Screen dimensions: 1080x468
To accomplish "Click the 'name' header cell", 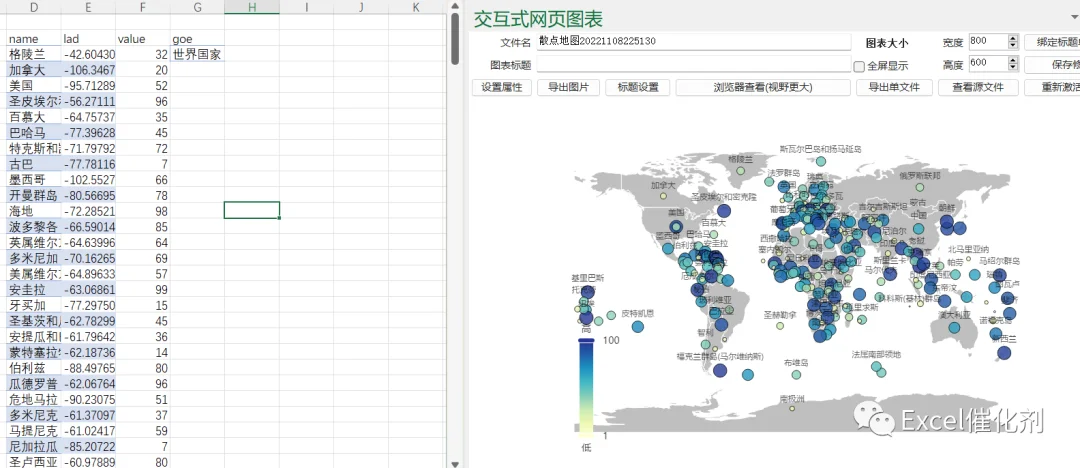I will point(34,39).
